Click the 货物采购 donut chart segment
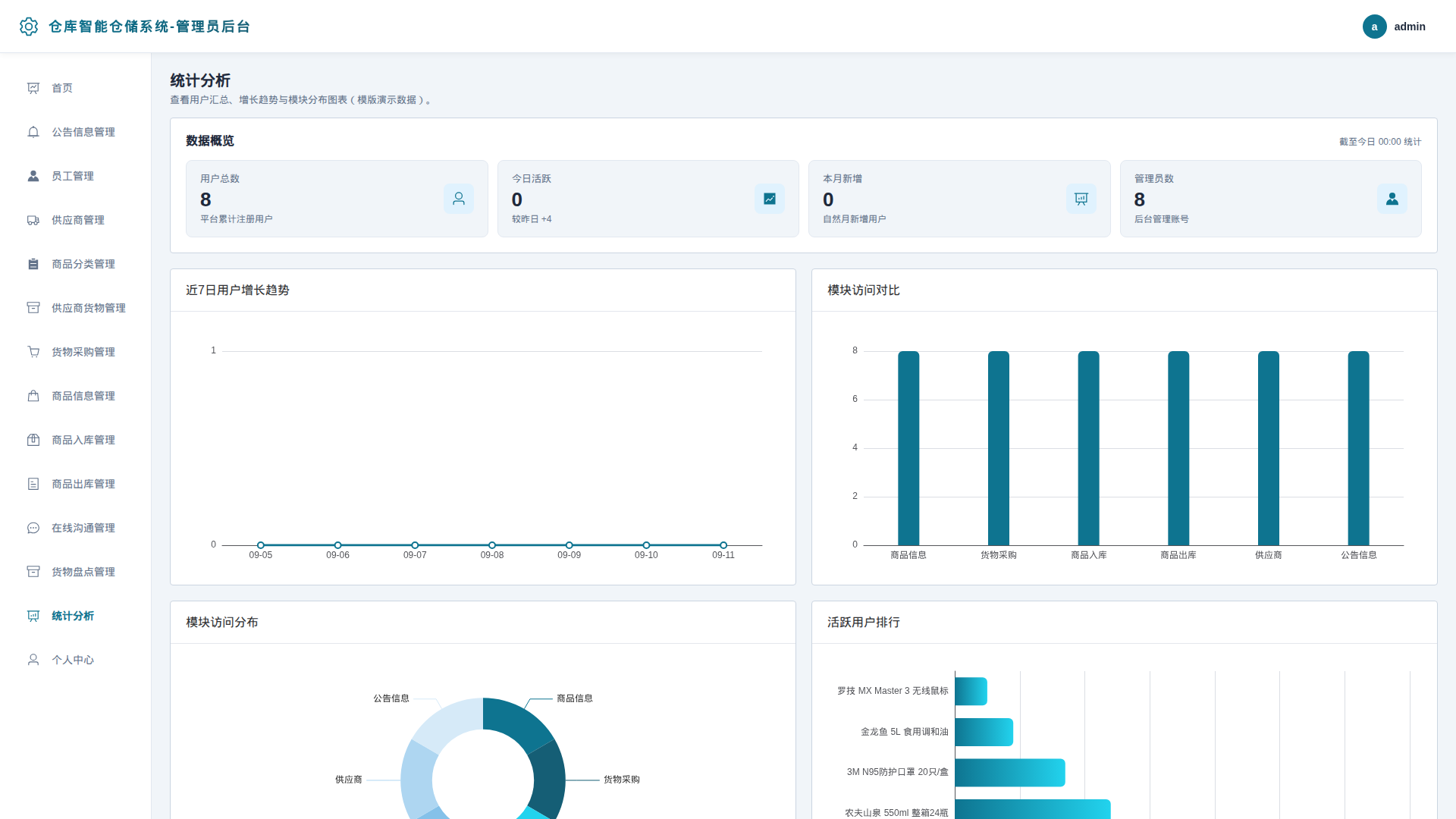 (549, 781)
